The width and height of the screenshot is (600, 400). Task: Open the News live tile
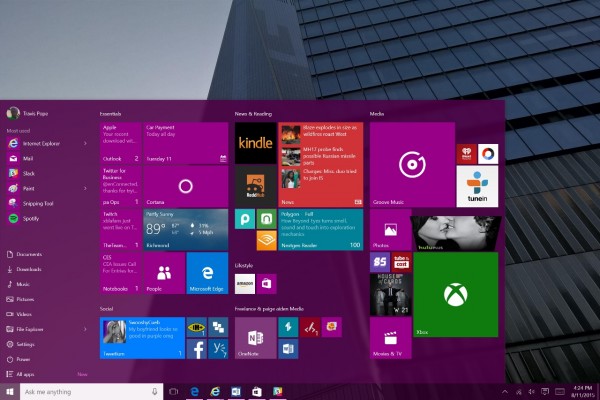pos(321,165)
